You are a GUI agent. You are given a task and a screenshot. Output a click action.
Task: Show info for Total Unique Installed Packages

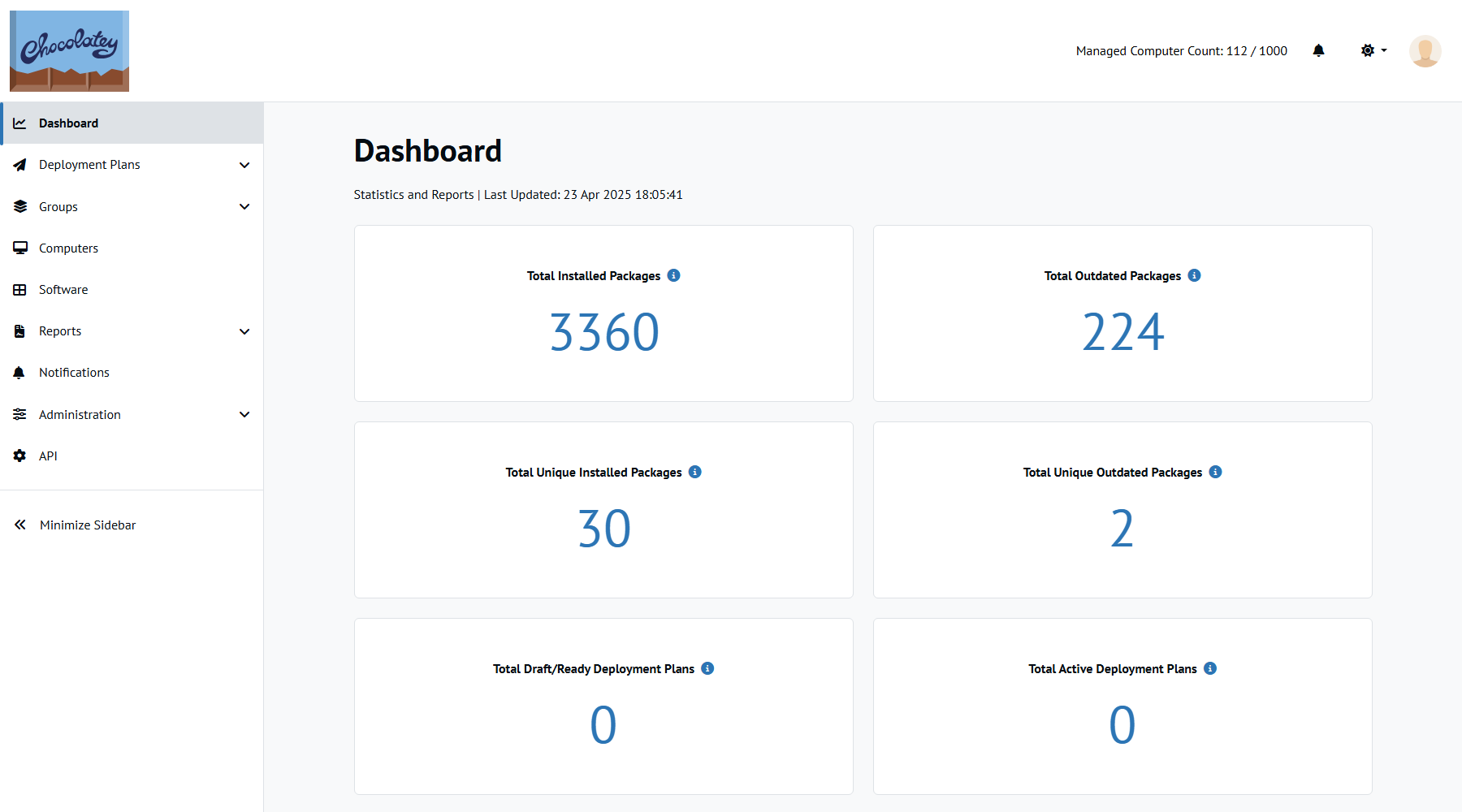pyautogui.click(x=694, y=472)
